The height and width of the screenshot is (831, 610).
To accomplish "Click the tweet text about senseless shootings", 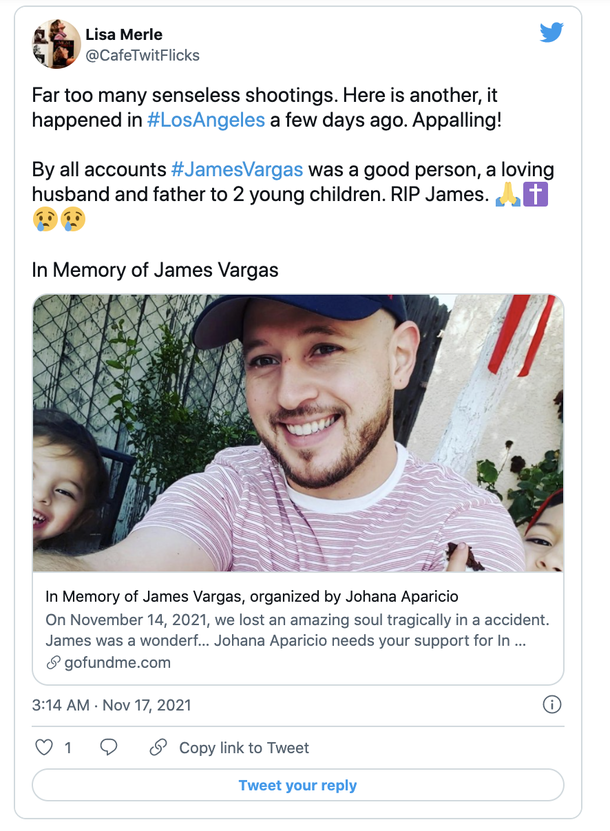I will pos(267,108).
